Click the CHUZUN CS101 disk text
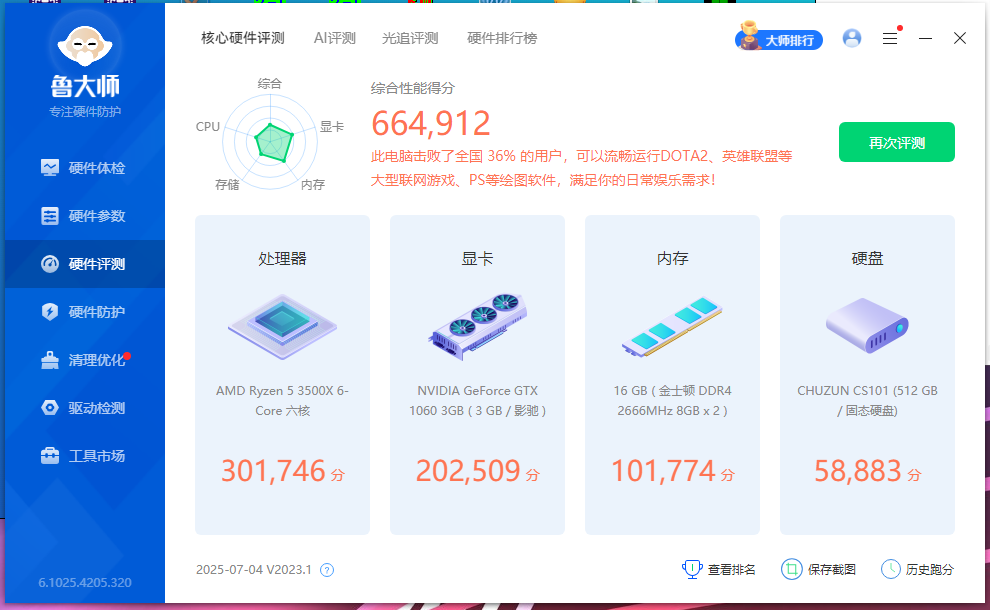 click(x=867, y=400)
